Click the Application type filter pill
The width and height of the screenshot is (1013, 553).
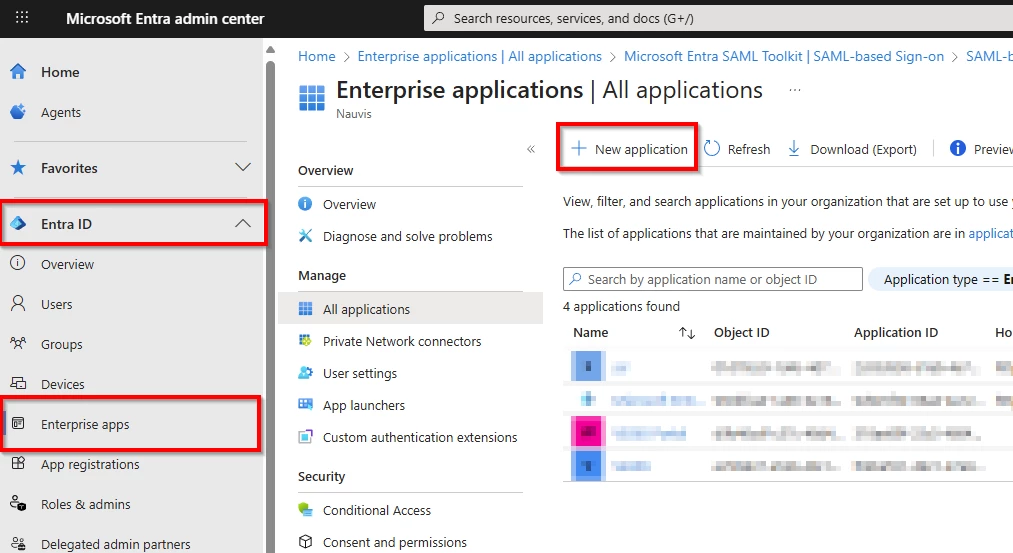[x=941, y=280]
